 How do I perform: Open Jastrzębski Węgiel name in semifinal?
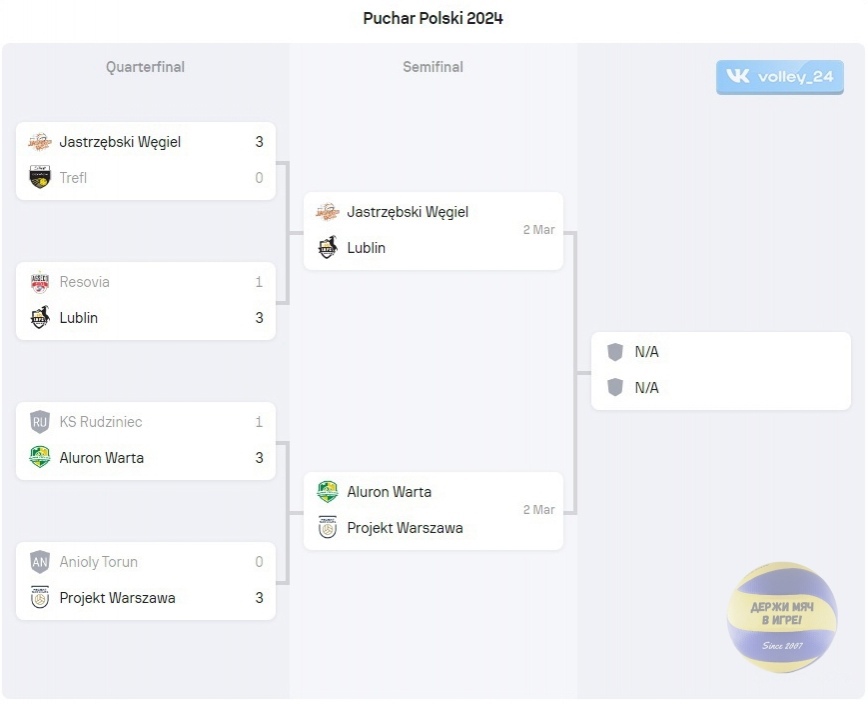tap(407, 212)
